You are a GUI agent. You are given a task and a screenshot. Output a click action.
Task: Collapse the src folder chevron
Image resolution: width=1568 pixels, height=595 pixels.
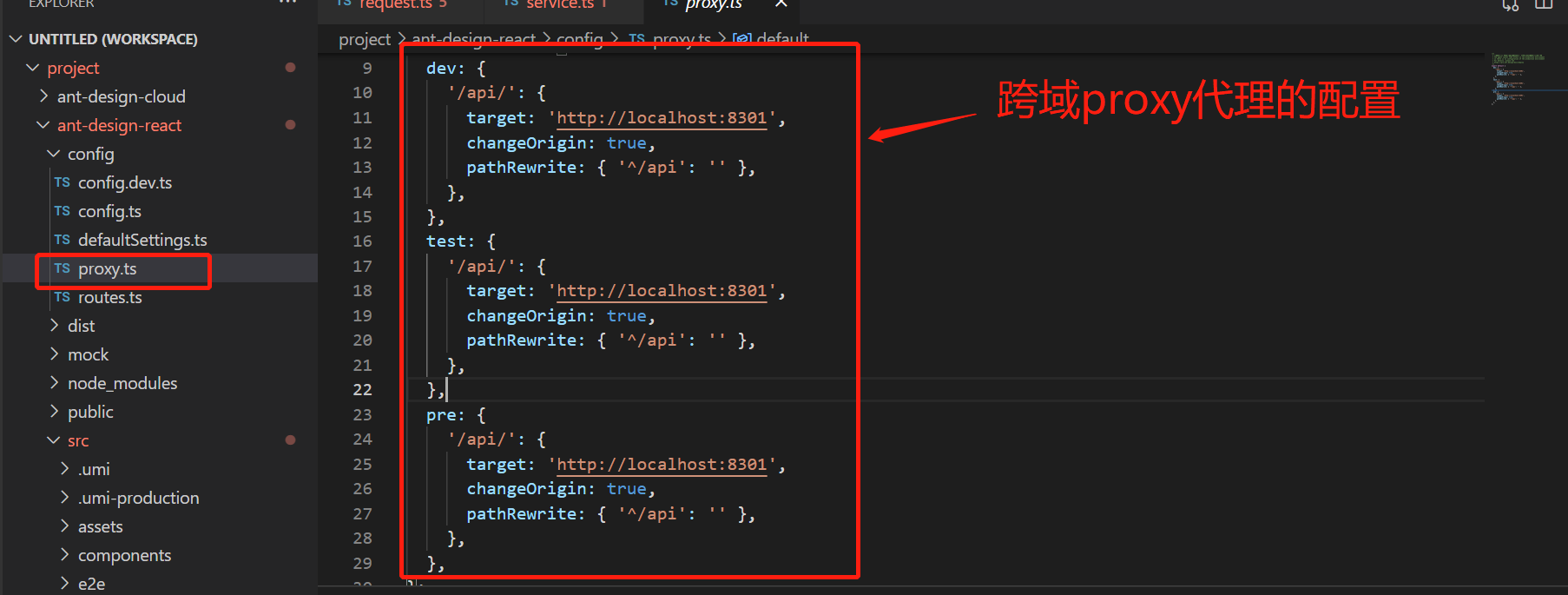click(x=54, y=440)
